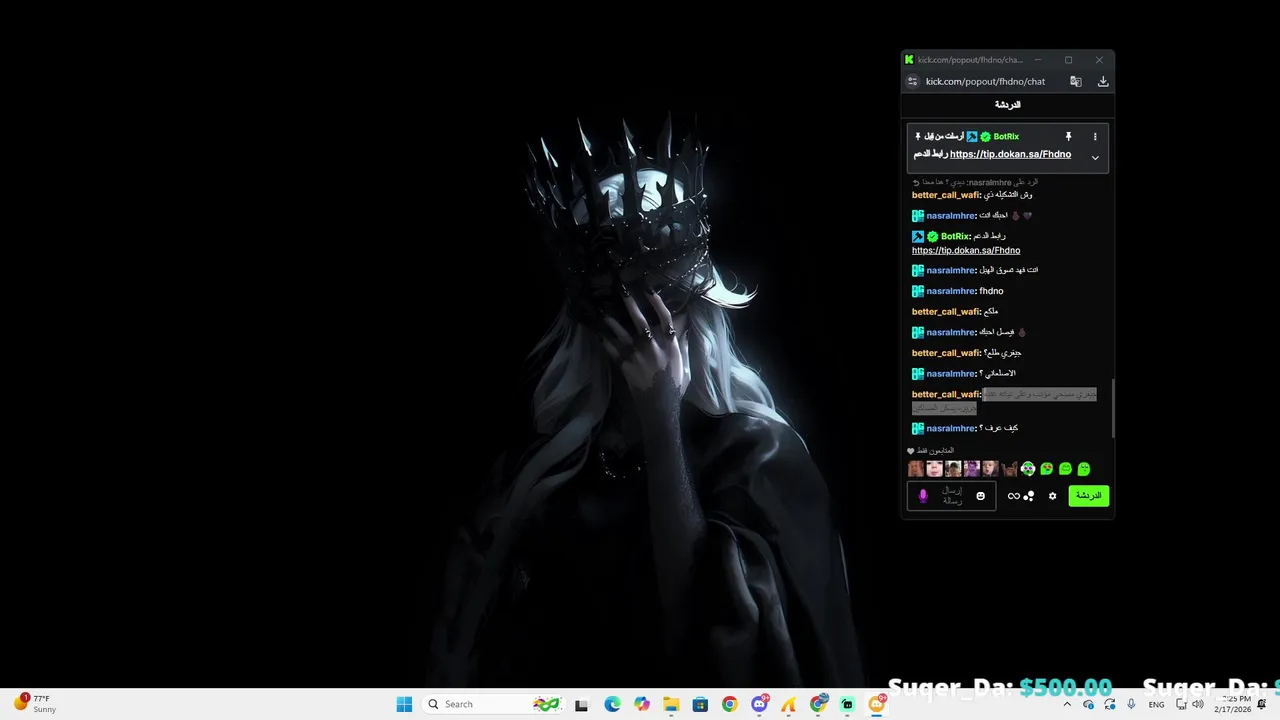Click nasralmhre subscriber badge on last message
The width and height of the screenshot is (1280, 720).
[x=917, y=428]
